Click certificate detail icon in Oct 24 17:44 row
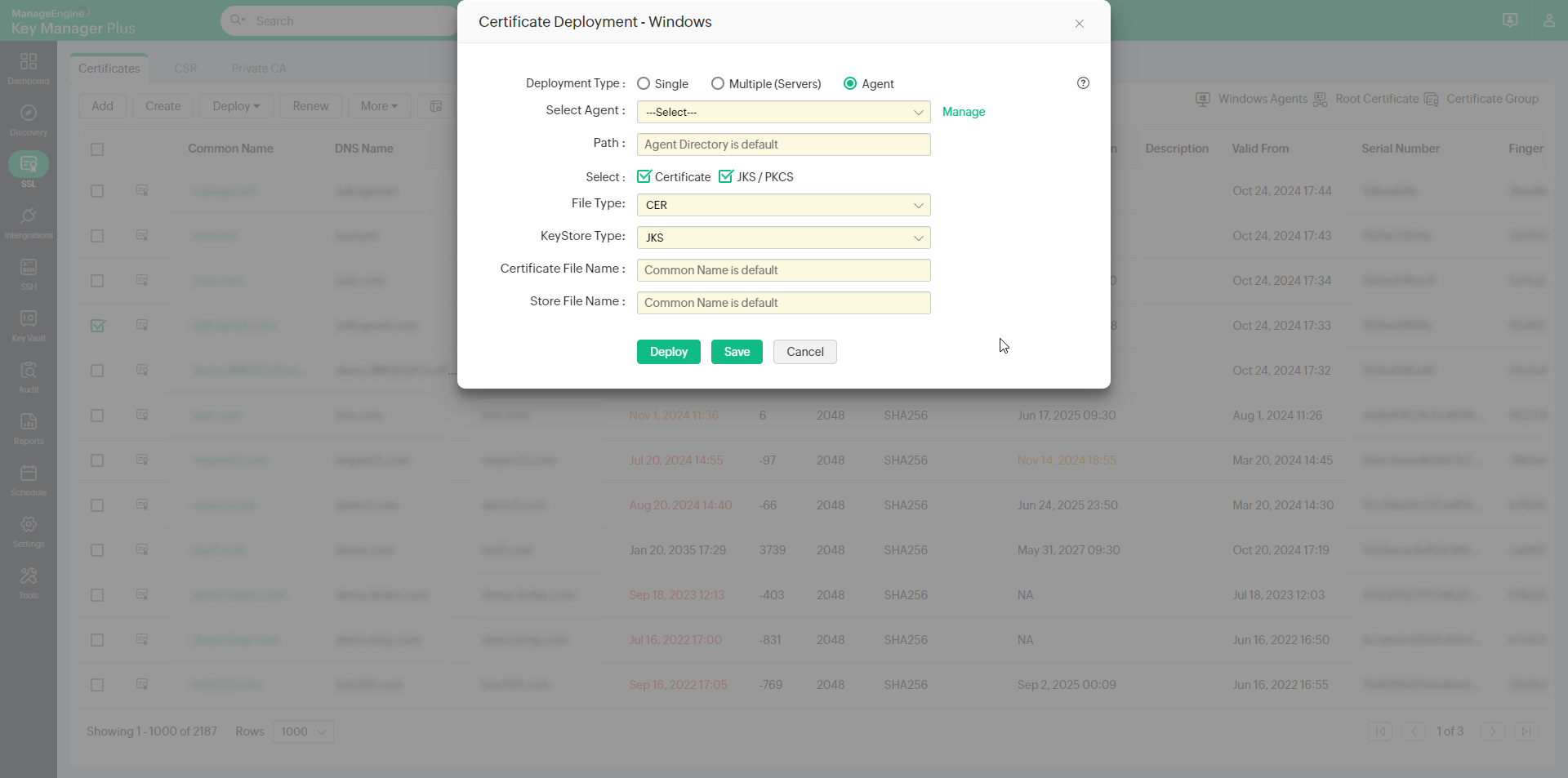Viewport: 1568px width, 778px height. (142, 190)
